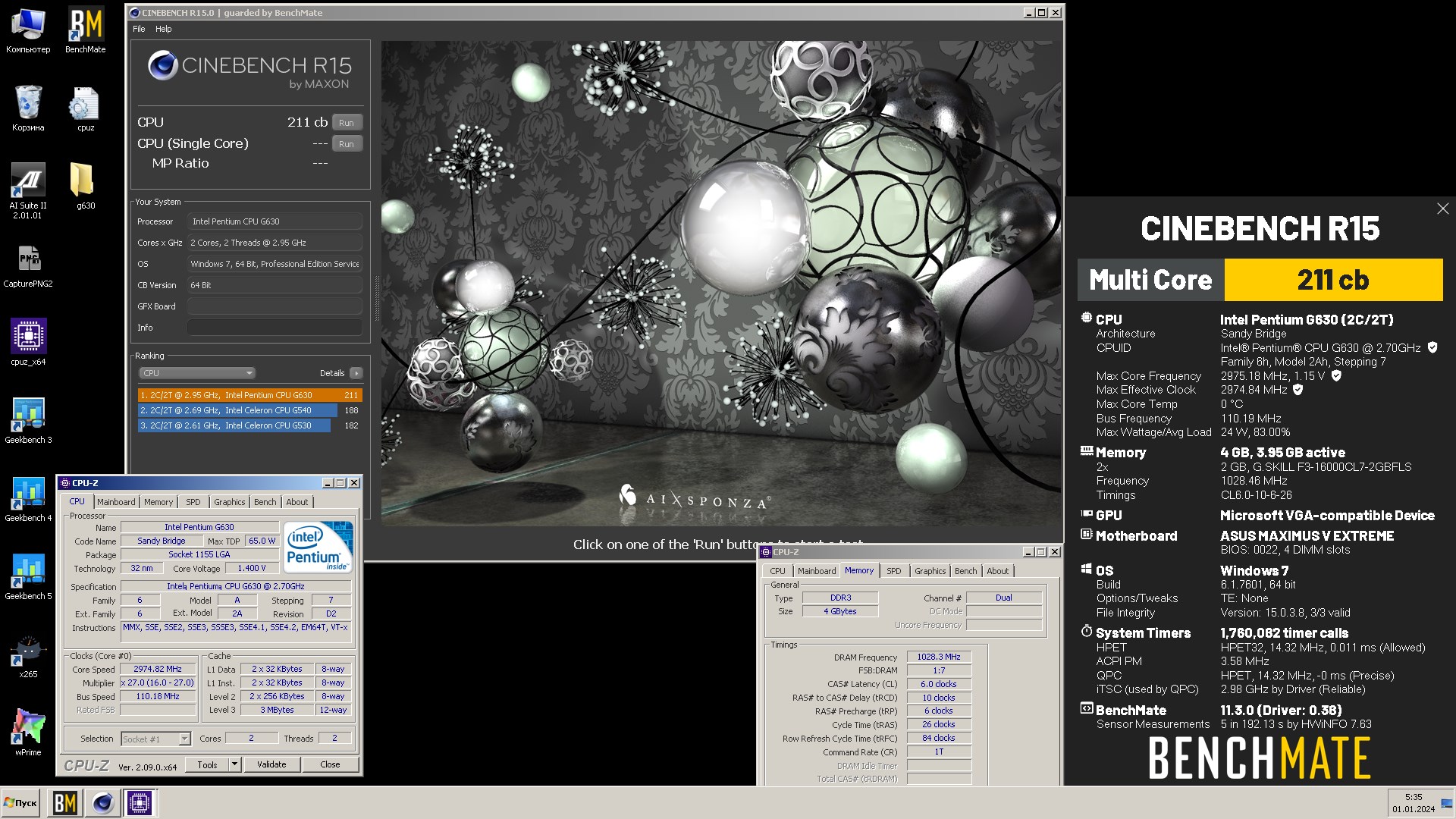
Task: Open the BenchMate desktop shortcut
Action: click(x=85, y=30)
